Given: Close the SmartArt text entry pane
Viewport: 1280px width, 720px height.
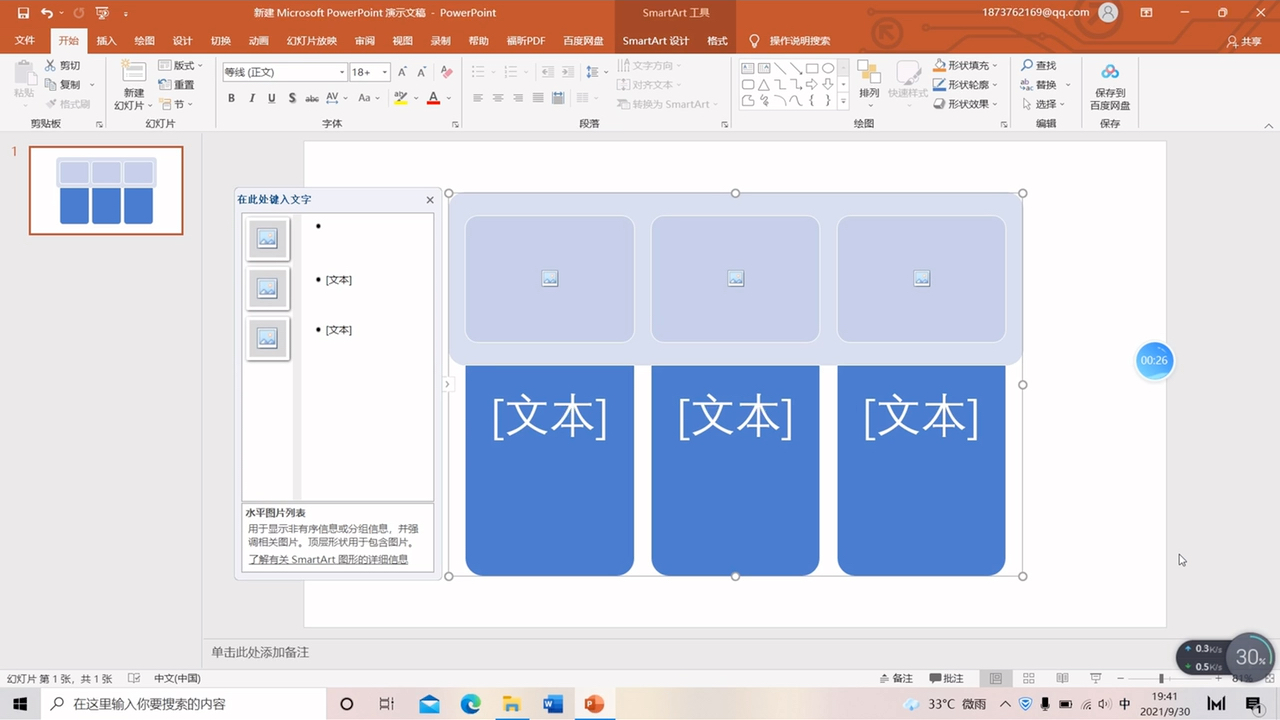Looking at the screenshot, I should [x=430, y=199].
